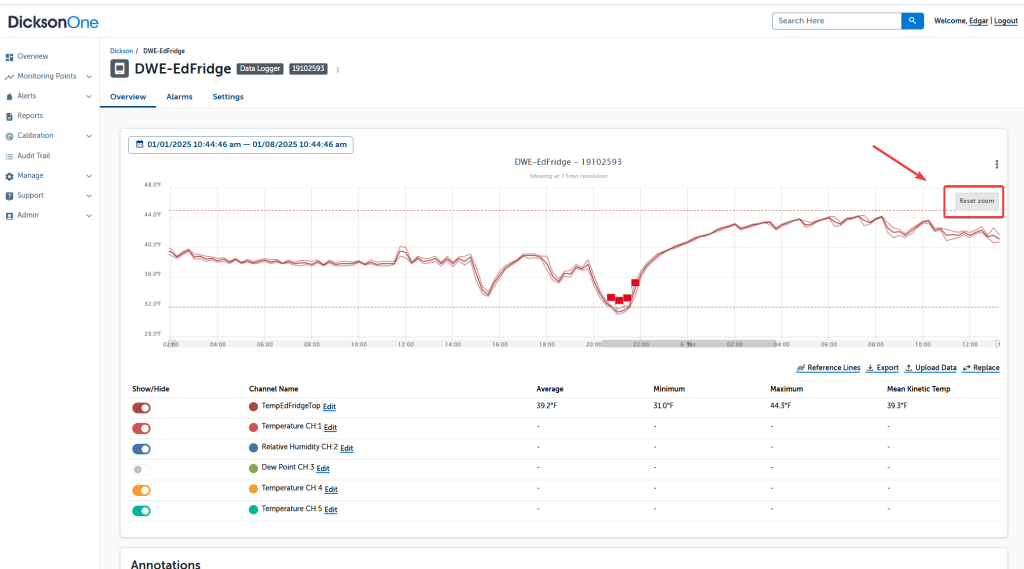Click into the Search Here field
The image size is (1024, 569).
click(x=836, y=21)
